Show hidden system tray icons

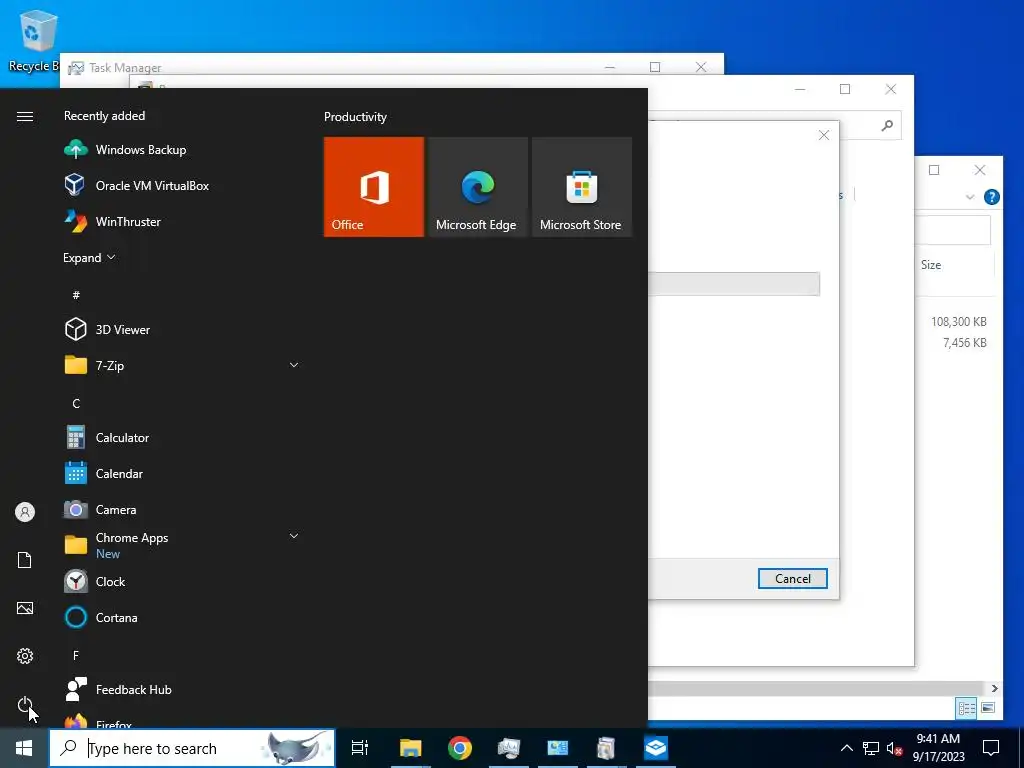846,748
